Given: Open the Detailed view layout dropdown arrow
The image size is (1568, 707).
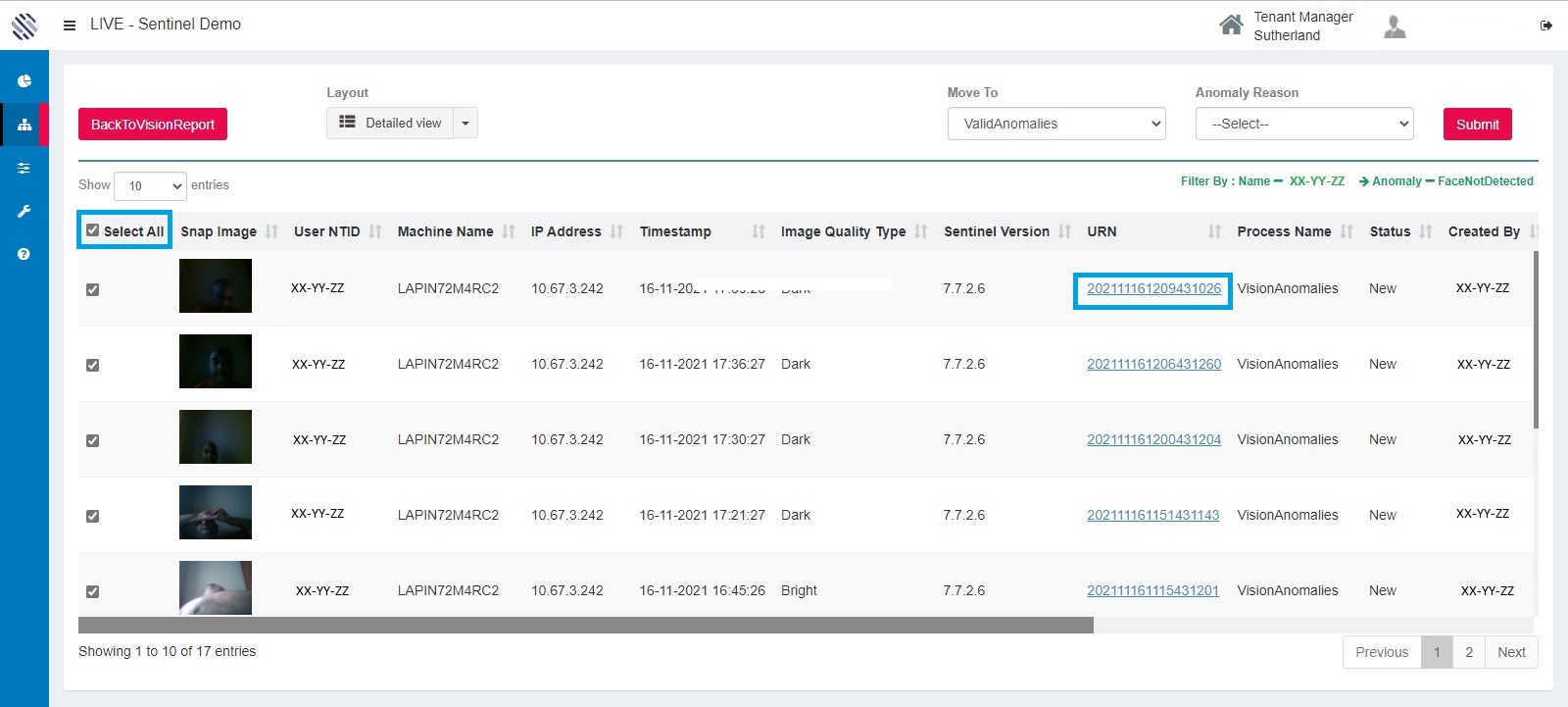Looking at the screenshot, I should [465, 124].
